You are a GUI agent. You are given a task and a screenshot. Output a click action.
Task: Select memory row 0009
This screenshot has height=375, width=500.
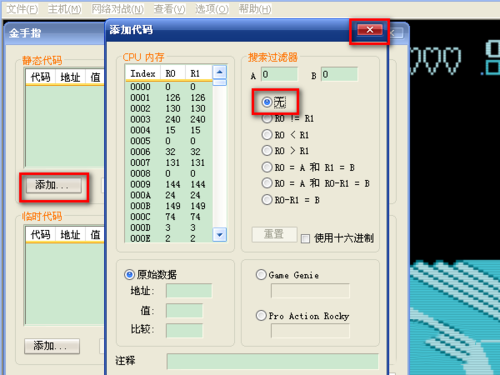click(x=169, y=184)
